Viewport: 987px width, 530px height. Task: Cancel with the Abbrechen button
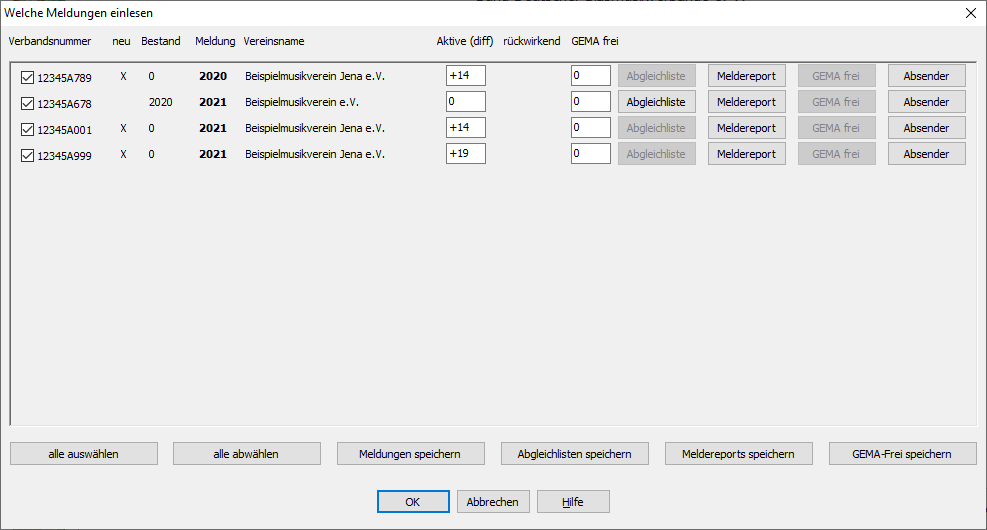point(493,502)
